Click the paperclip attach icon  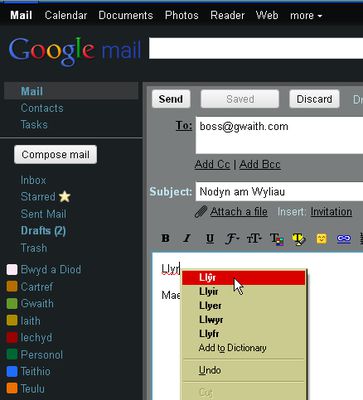point(201,212)
